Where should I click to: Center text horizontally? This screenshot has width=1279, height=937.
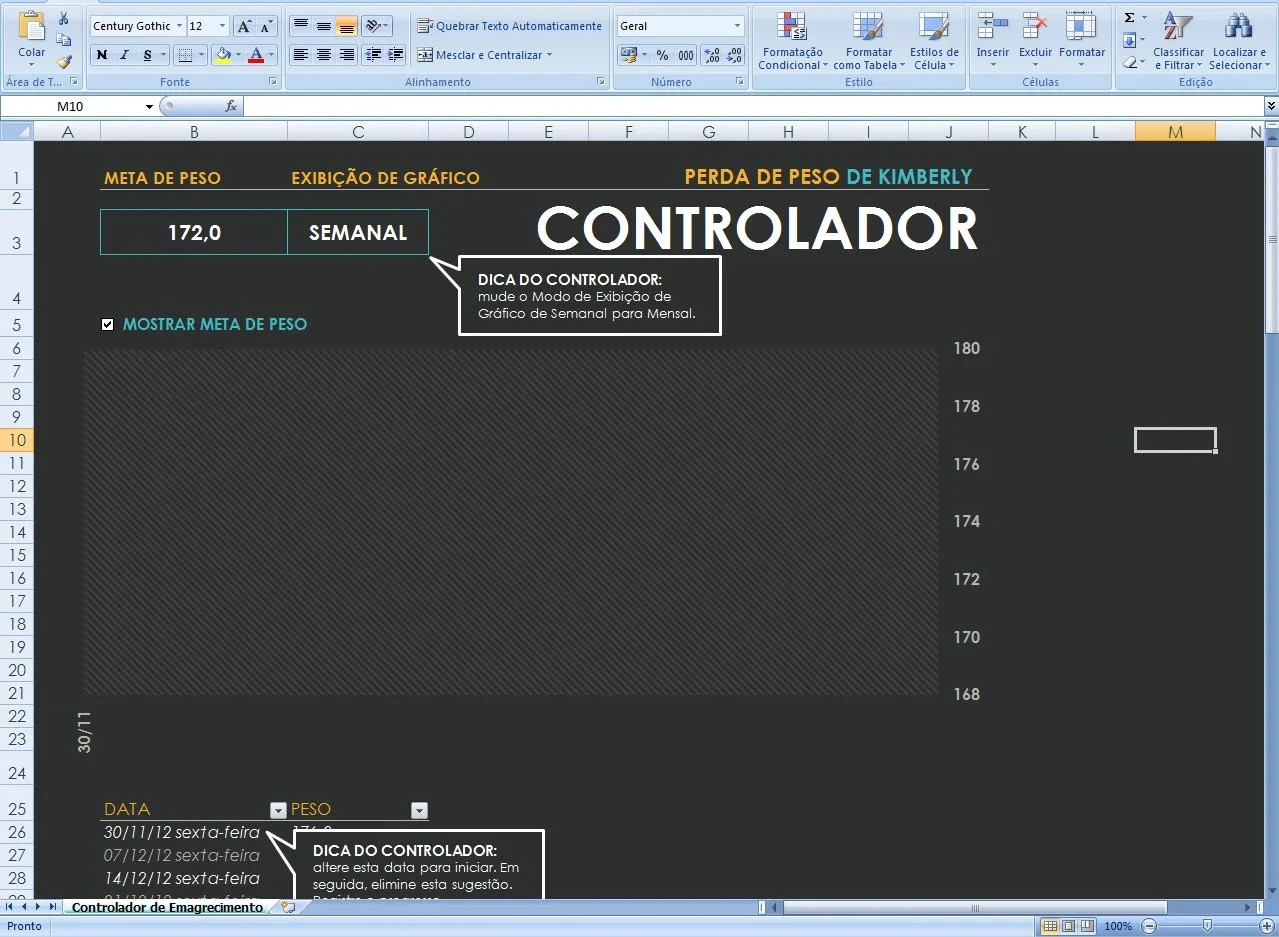323,55
